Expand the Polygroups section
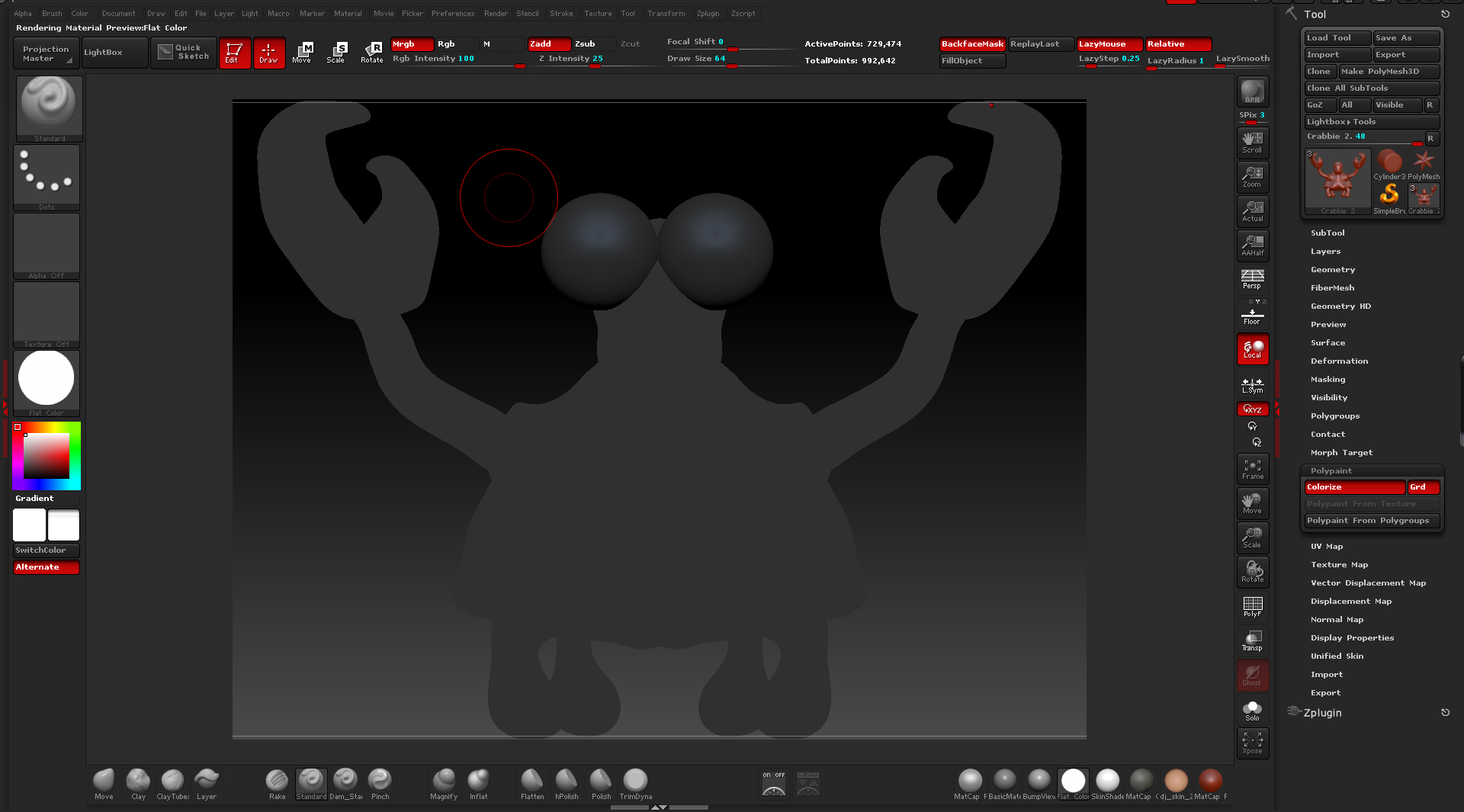 click(1335, 416)
